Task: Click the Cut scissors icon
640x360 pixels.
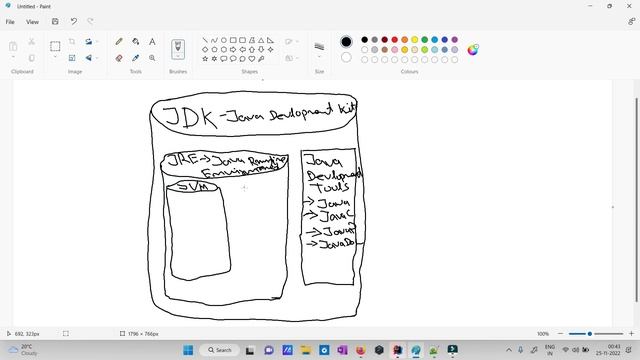Action: click(31, 41)
